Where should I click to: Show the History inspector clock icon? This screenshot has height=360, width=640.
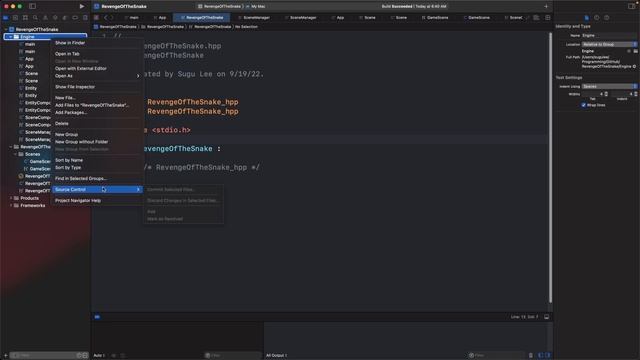[597, 18]
